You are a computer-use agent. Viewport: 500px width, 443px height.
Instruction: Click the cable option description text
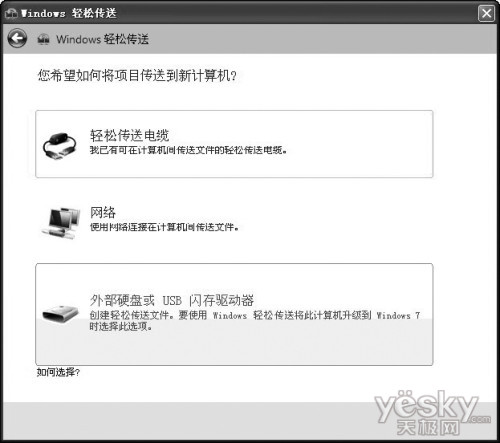pos(188,150)
